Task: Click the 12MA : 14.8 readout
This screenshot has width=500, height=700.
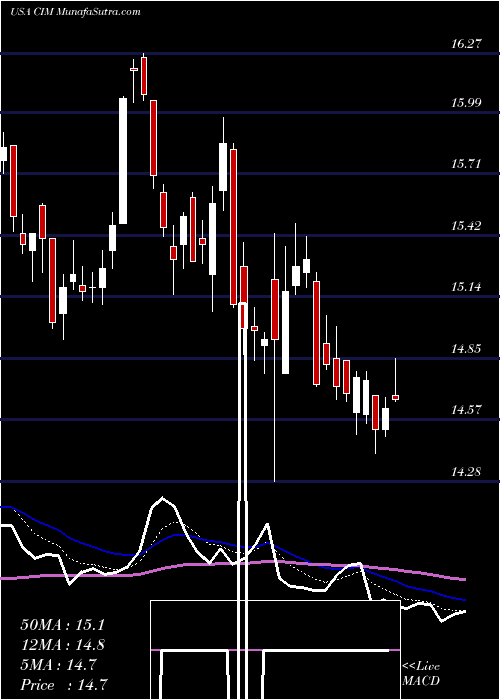Action: point(62,645)
